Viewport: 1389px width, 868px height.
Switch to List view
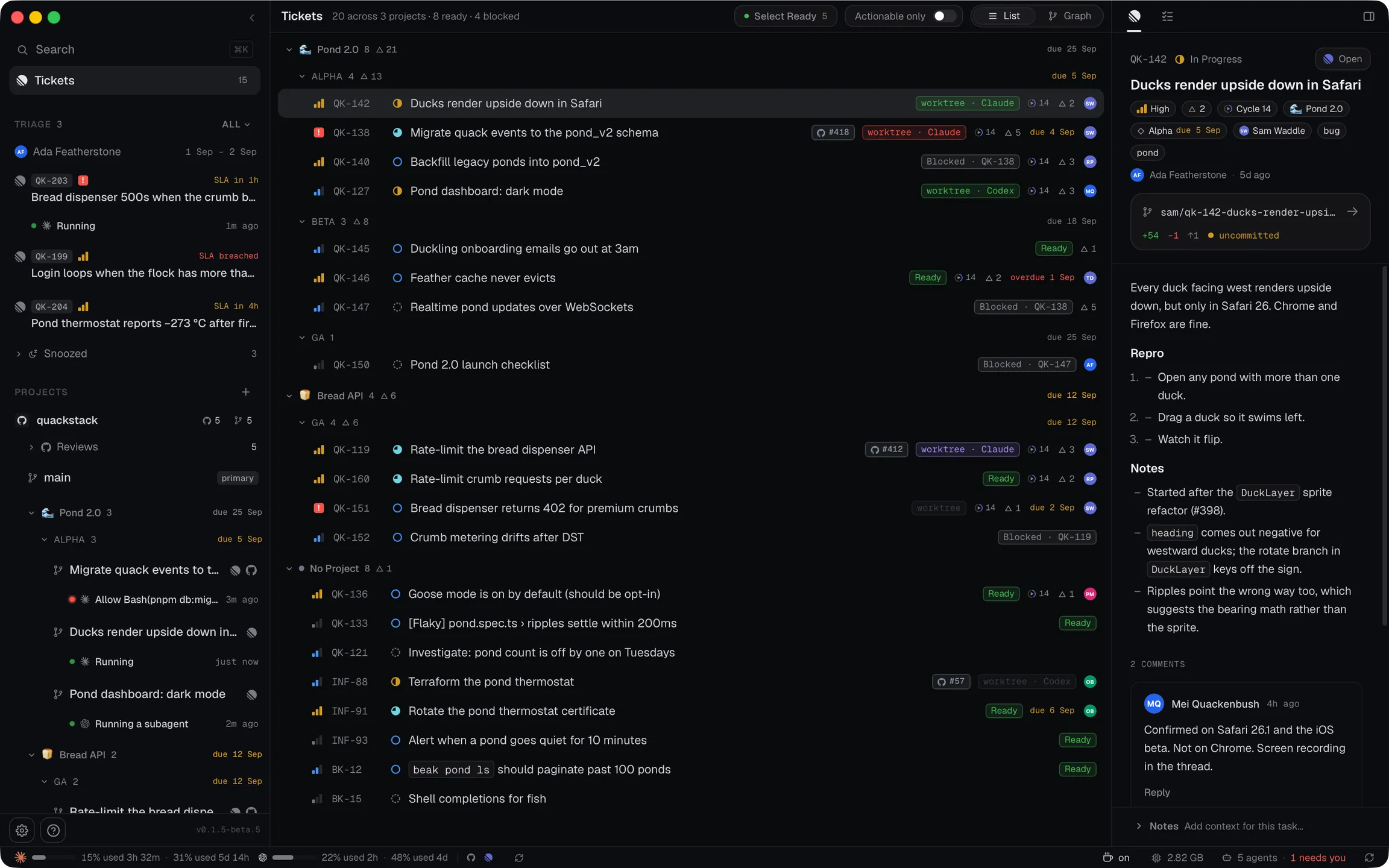click(1004, 16)
